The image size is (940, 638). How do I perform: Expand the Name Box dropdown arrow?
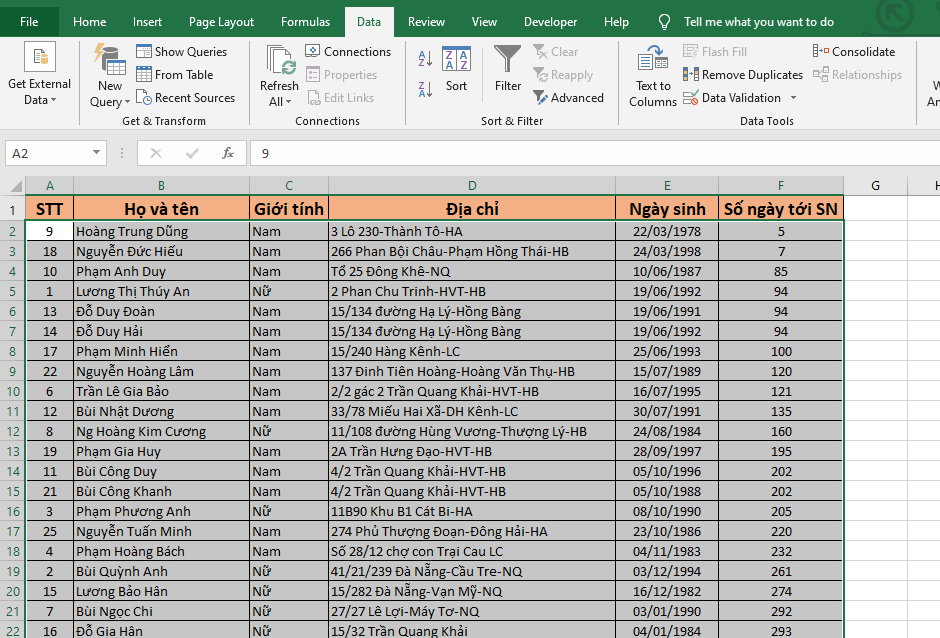[x=97, y=153]
